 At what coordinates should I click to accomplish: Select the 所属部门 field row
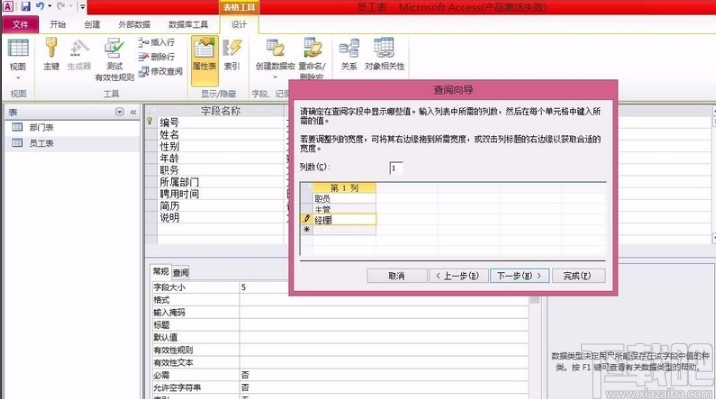click(x=221, y=182)
